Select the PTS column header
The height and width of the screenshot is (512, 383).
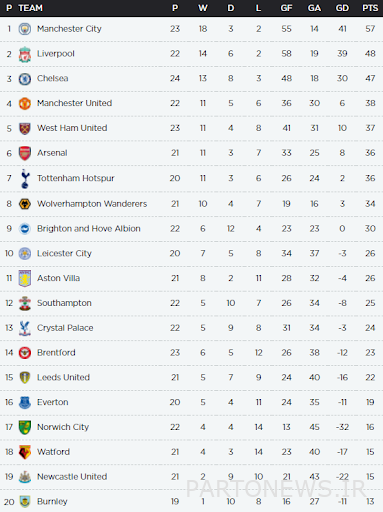click(x=370, y=8)
